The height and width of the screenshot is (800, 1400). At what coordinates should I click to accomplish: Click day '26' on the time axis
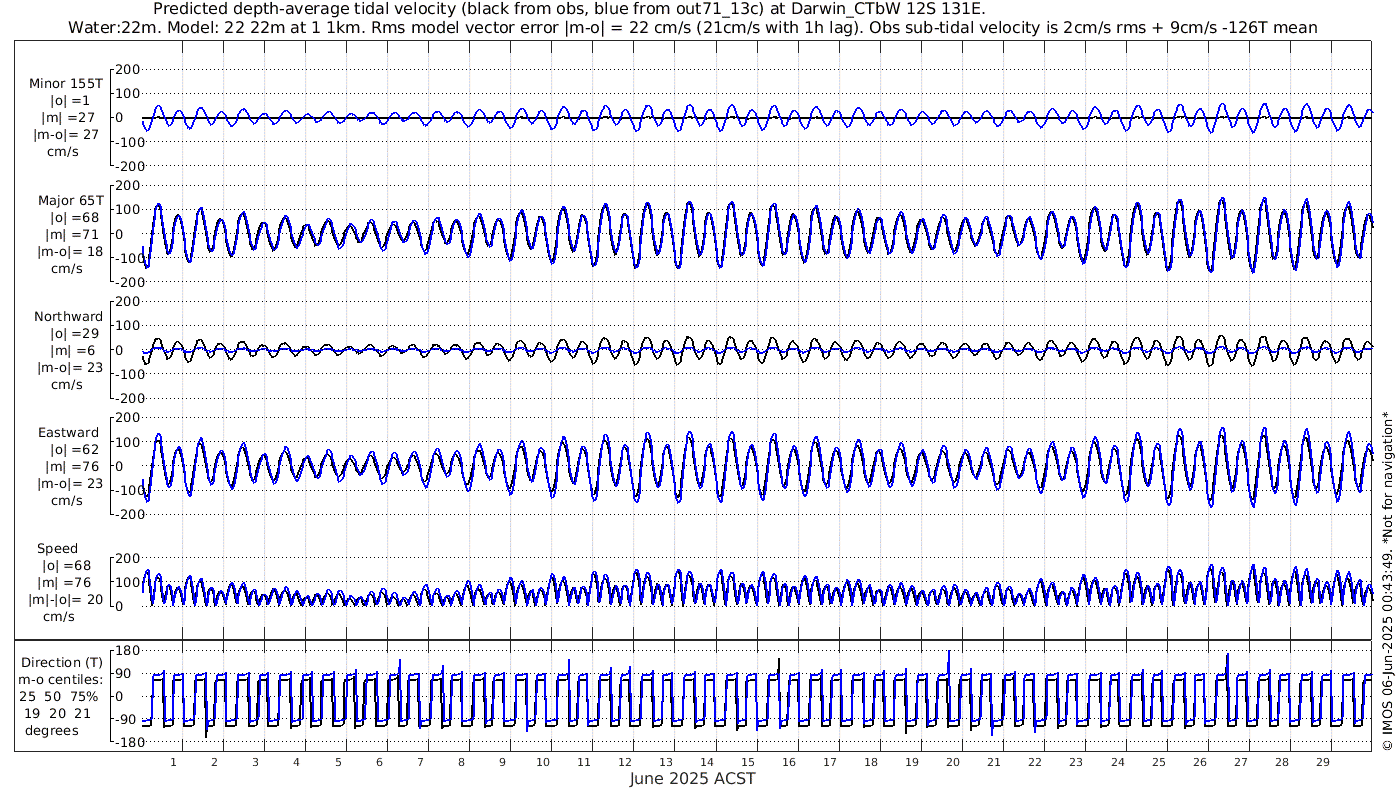(x=1199, y=762)
